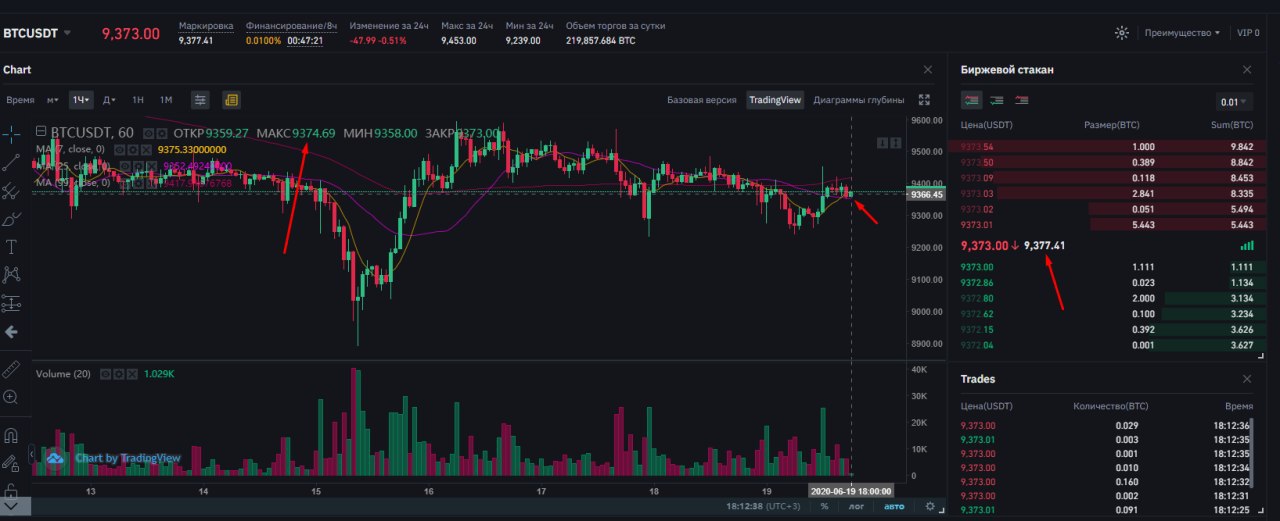The width and height of the screenshot is (1280, 521).
Task: Open chart settings gear in bottom bar
Action: tap(930, 507)
